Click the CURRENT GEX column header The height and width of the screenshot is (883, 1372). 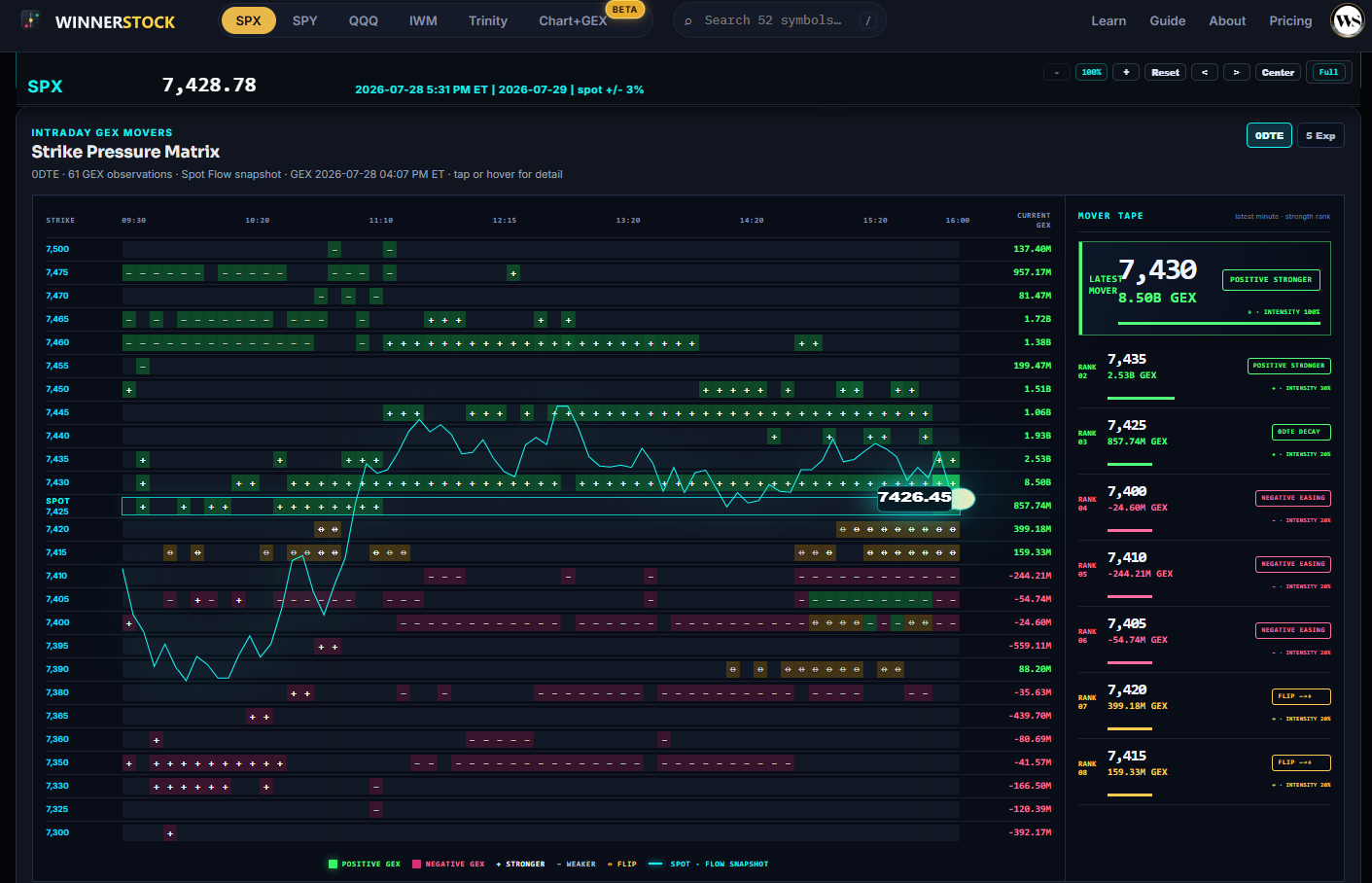[1034, 220]
